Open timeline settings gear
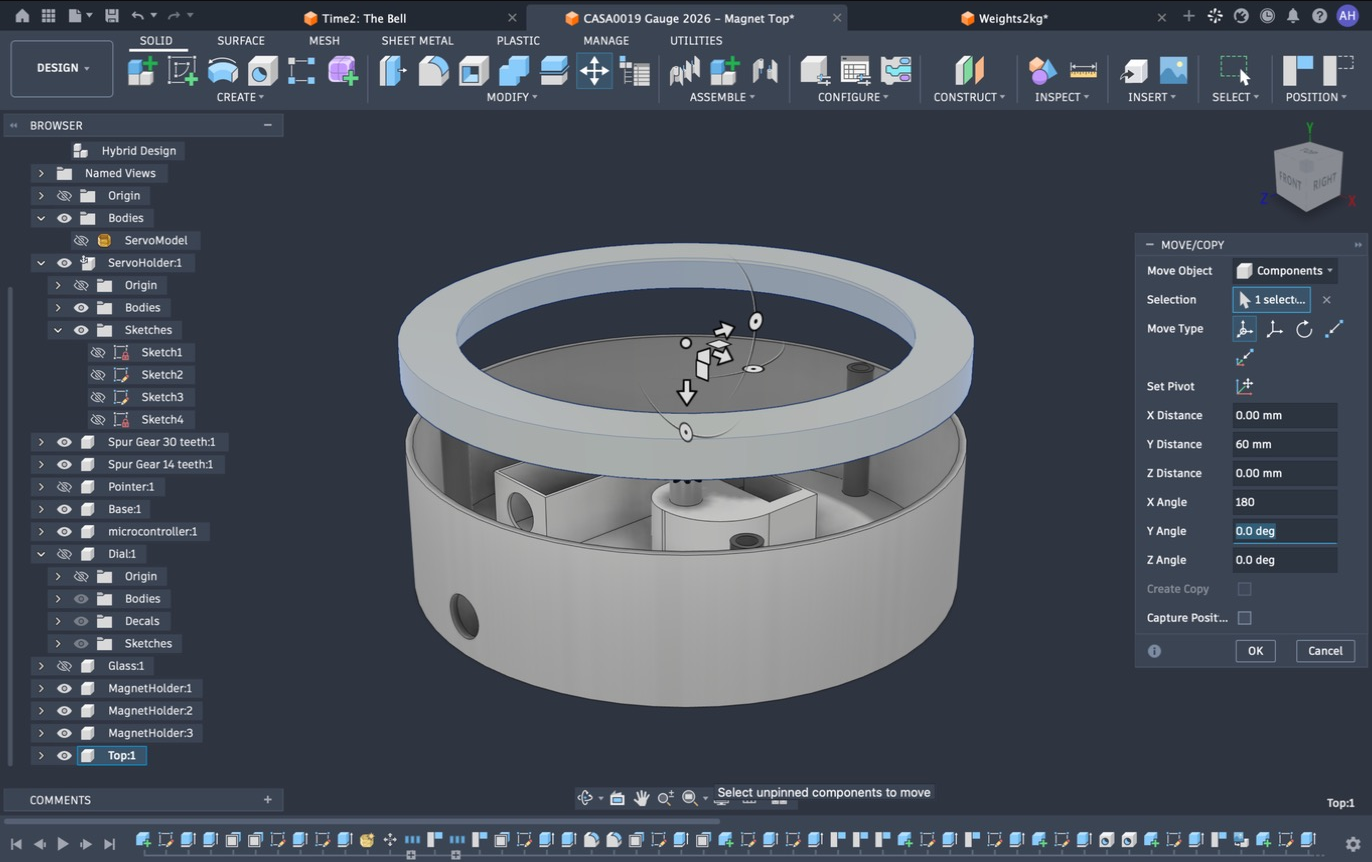1372x862 pixels. pyautogui.click(x=1353, y=844)
